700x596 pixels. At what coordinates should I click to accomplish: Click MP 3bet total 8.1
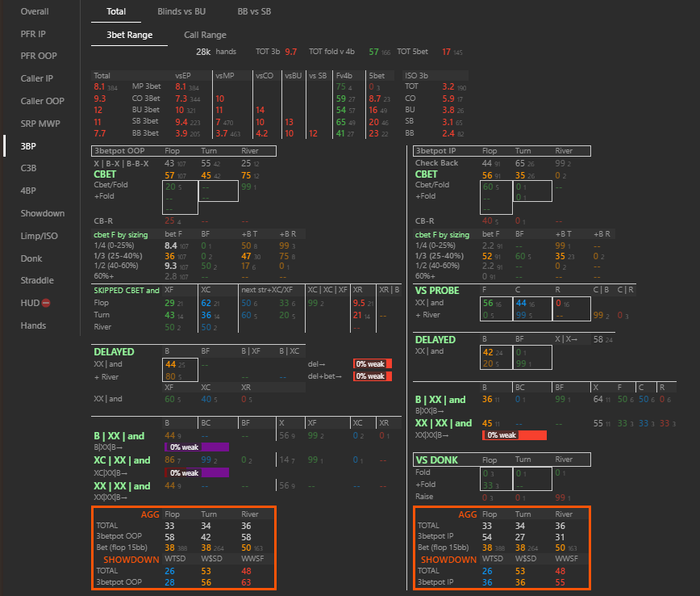pos(99,87)
